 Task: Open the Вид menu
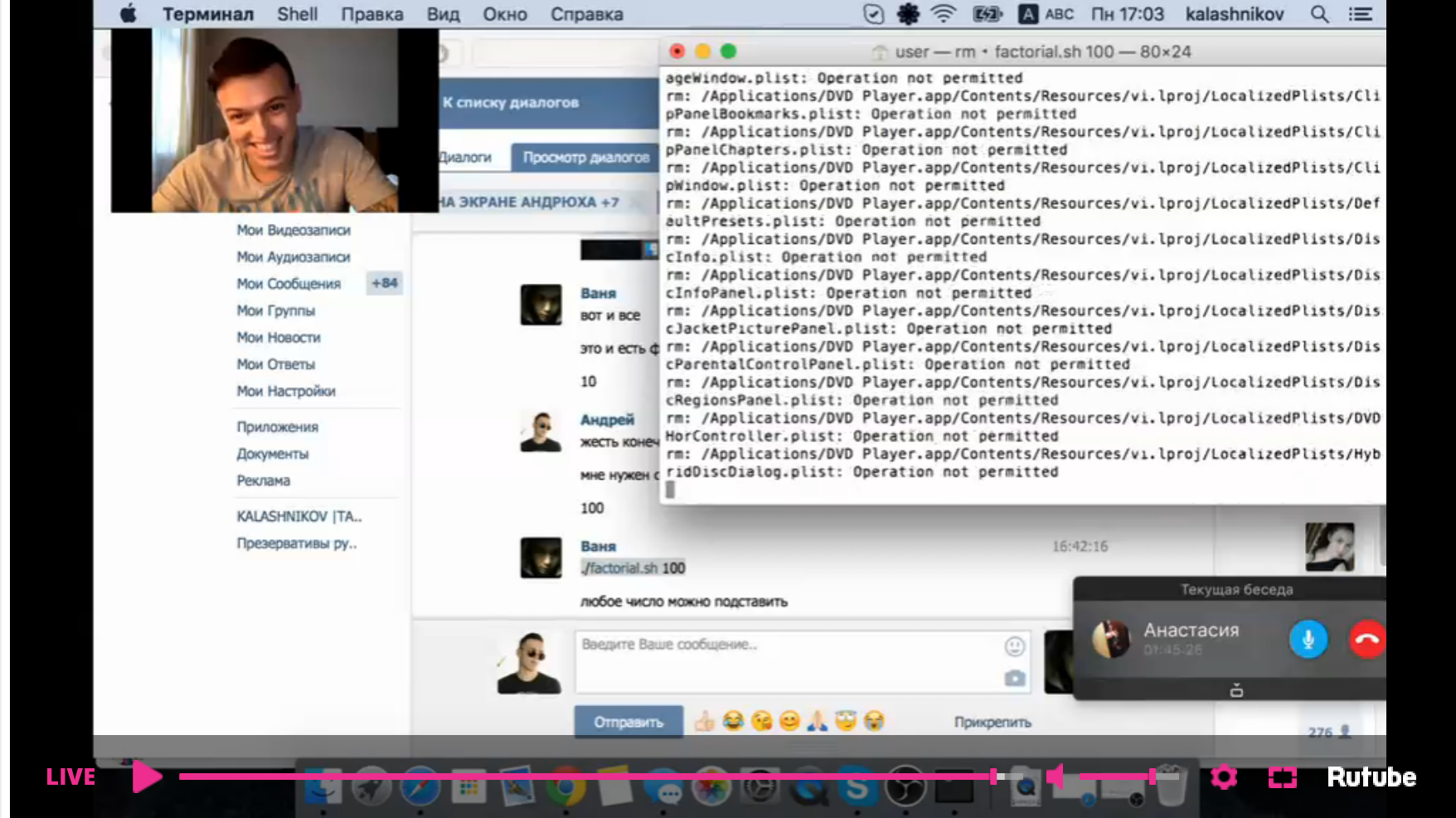[443, 14]
